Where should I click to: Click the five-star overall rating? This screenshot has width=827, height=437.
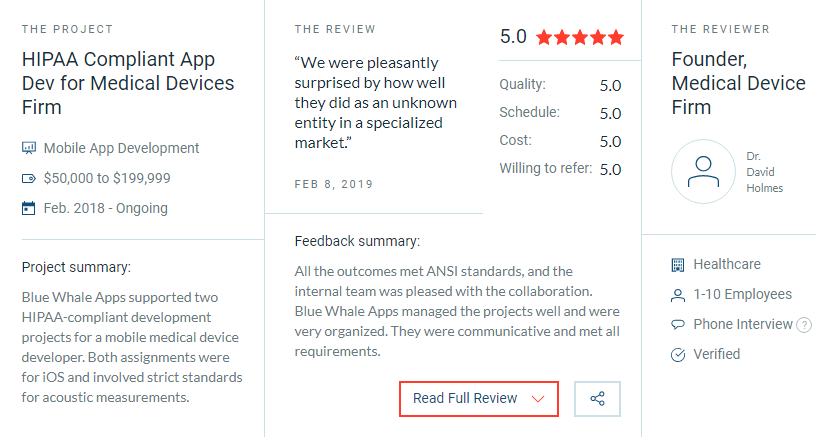tap(580, 37)
